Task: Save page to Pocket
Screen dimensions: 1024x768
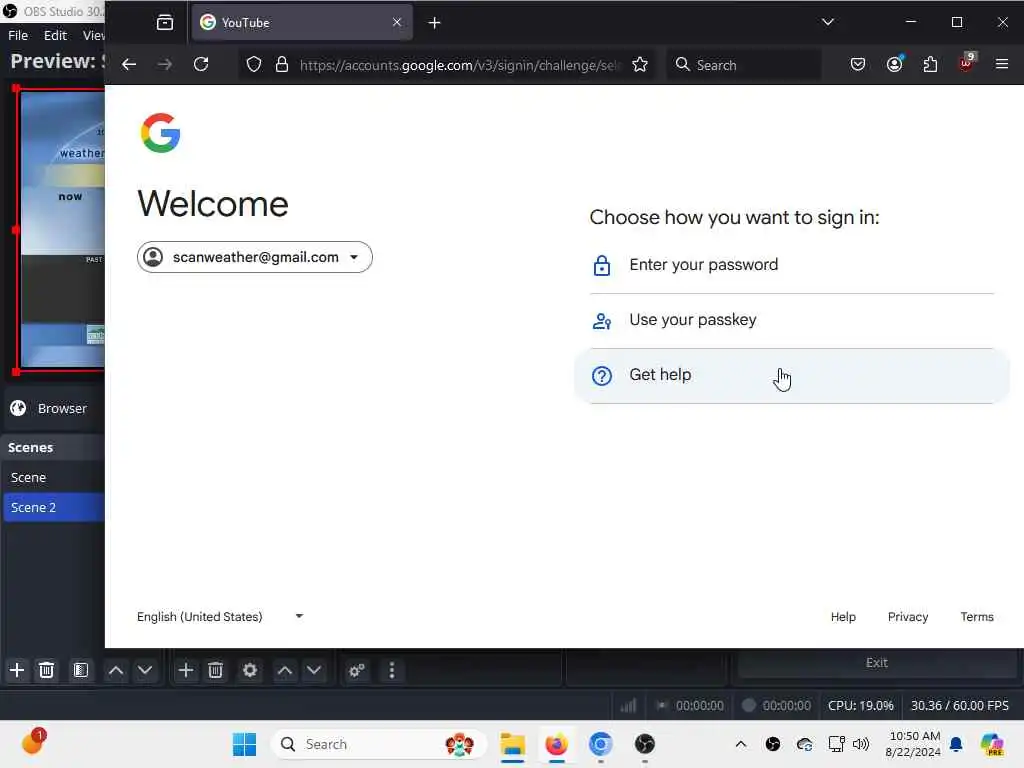Action: pyautogui.click(x=858, y=64)
